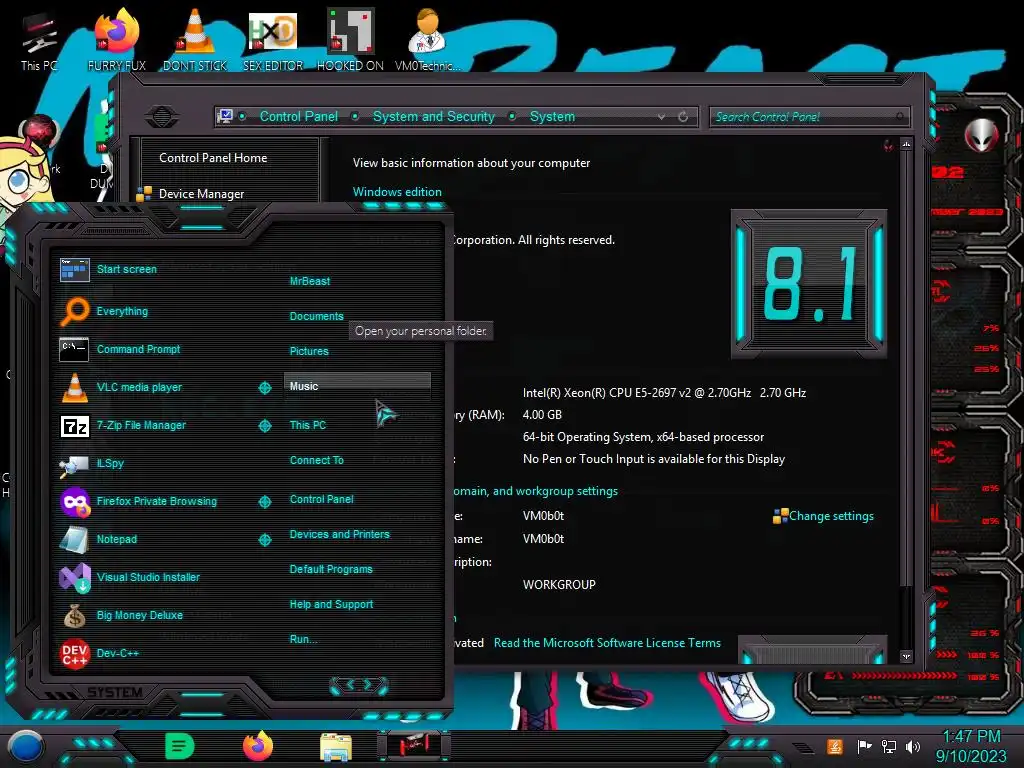Open the FURRY FUX Firefox desktop shortcut
This screenshot has width=1024, height=768.
click(117, 40)
